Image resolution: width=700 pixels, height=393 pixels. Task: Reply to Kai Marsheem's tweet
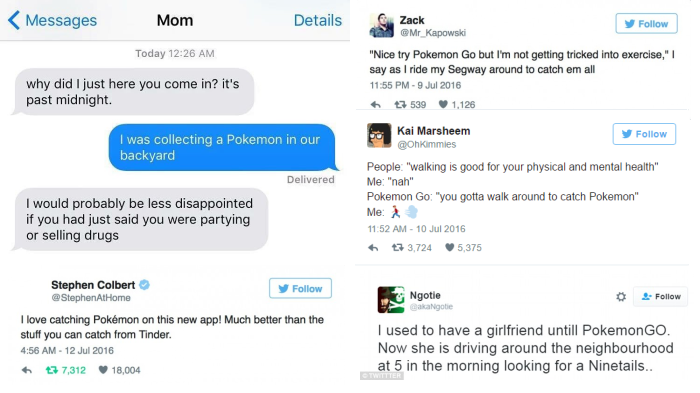373,247
